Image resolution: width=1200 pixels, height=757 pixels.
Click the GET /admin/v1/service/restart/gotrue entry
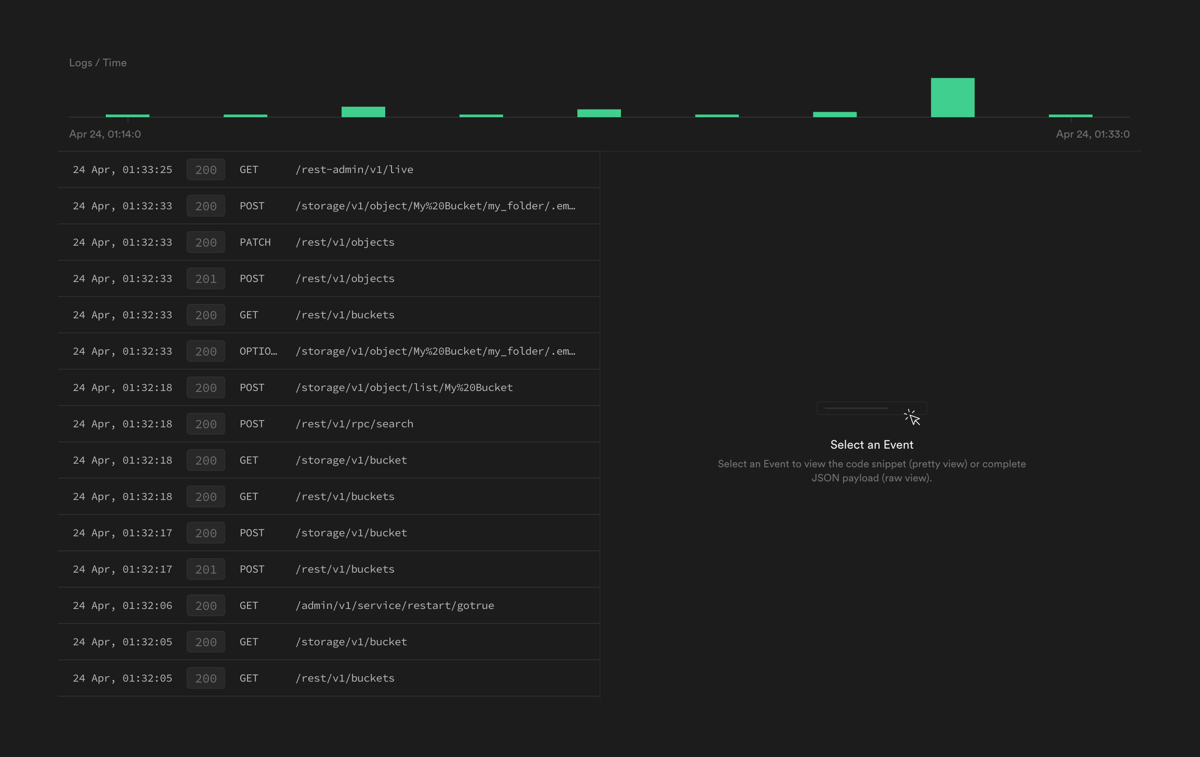point(330,605)
